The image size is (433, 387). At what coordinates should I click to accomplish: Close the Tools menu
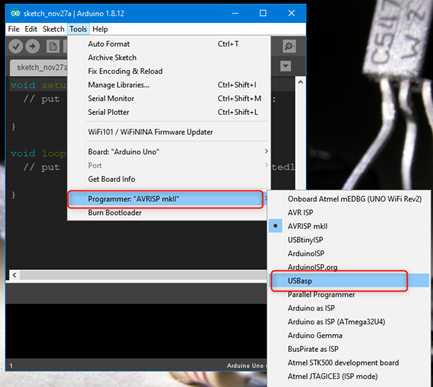78,29
